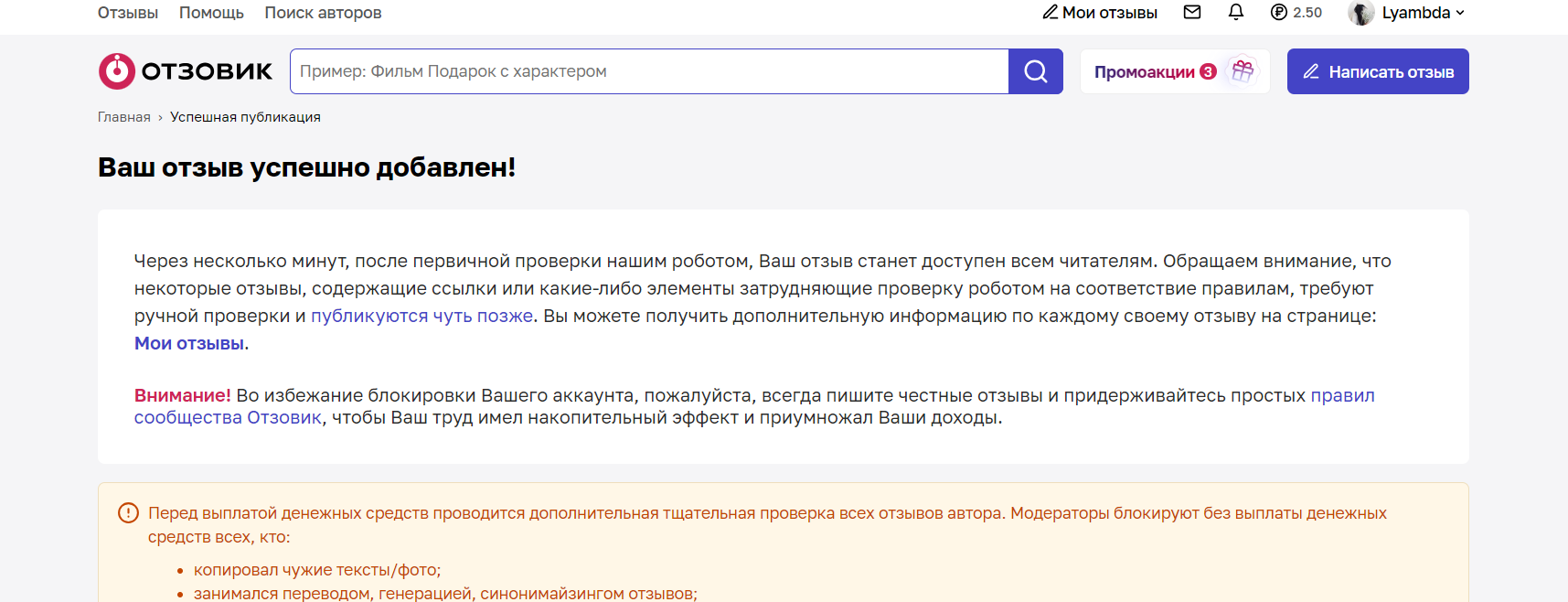Click the Главная breadcrumb link
Image resolution: width=1568 pixels, height=602 pixels.
(x=124, y=117)
